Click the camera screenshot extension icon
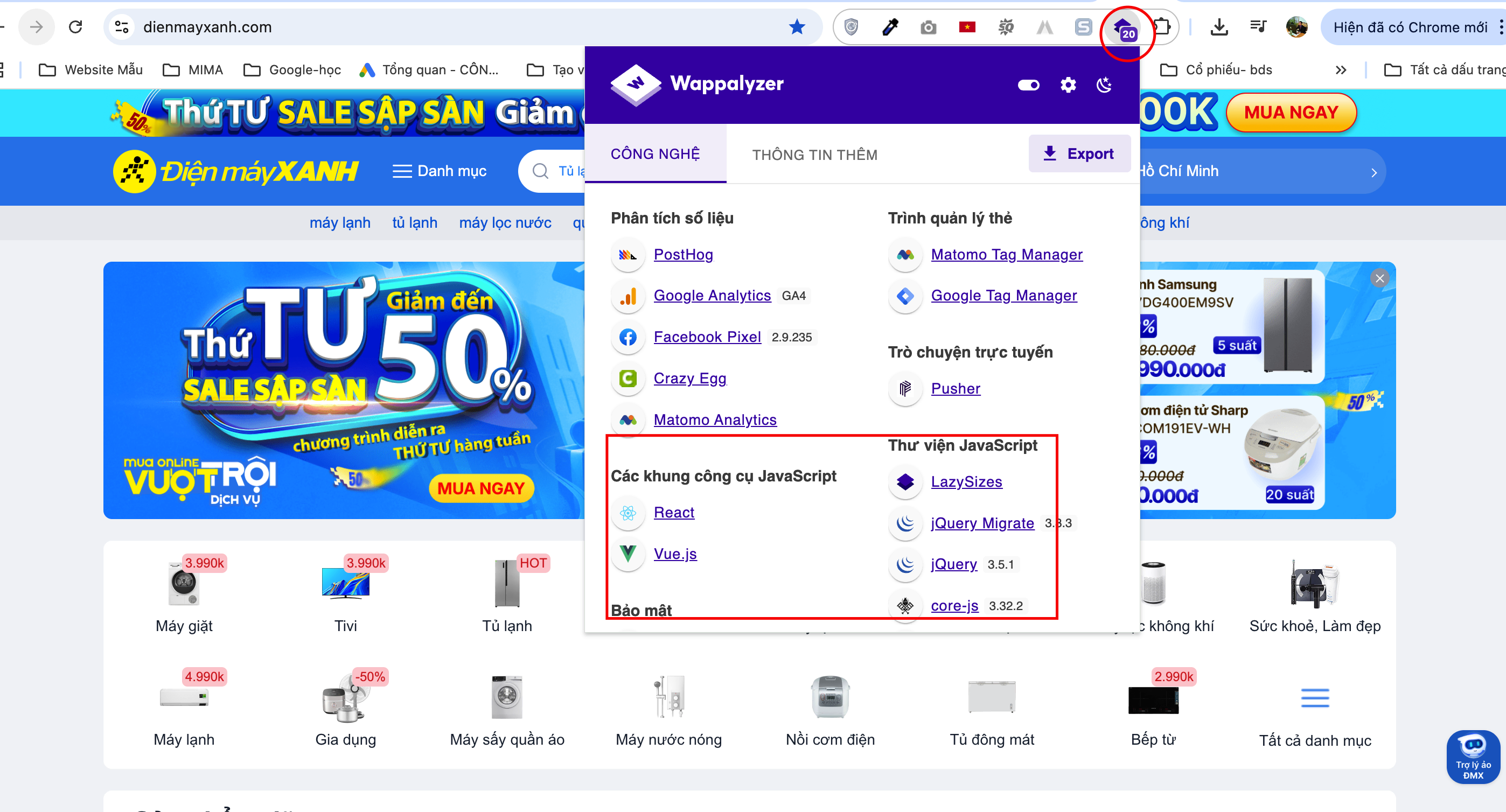The image size is (1506, 812). (929, 27)
